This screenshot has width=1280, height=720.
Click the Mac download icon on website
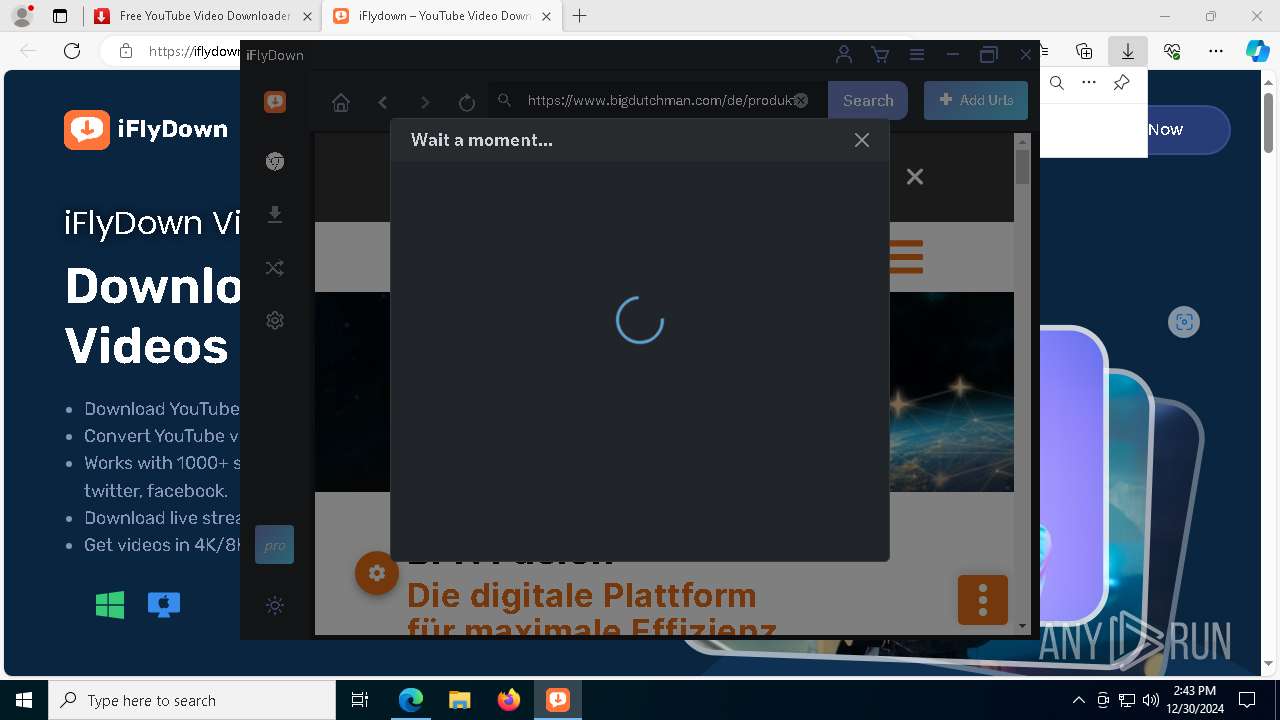164,604
